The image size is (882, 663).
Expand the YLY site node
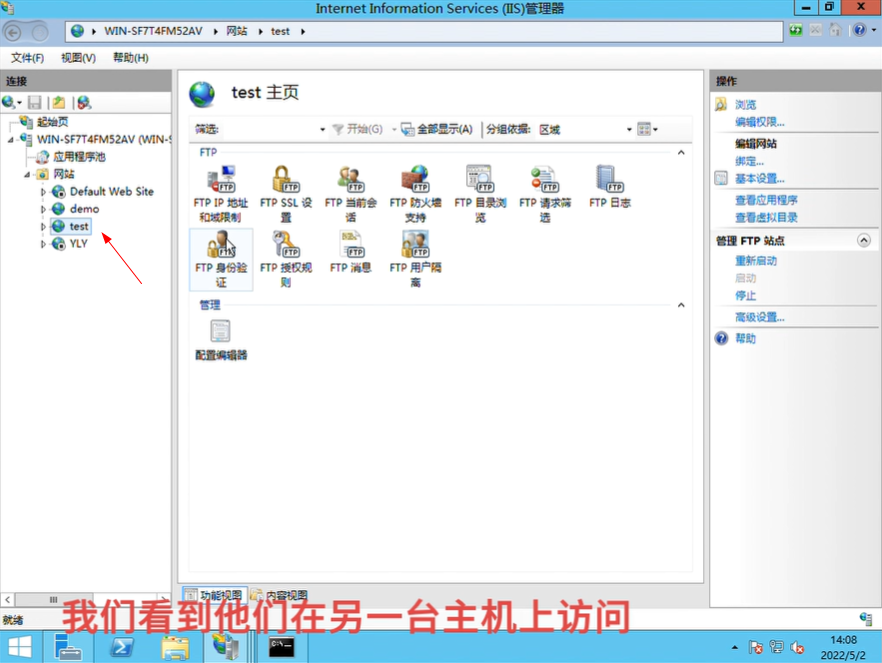[x=43, y=244]
